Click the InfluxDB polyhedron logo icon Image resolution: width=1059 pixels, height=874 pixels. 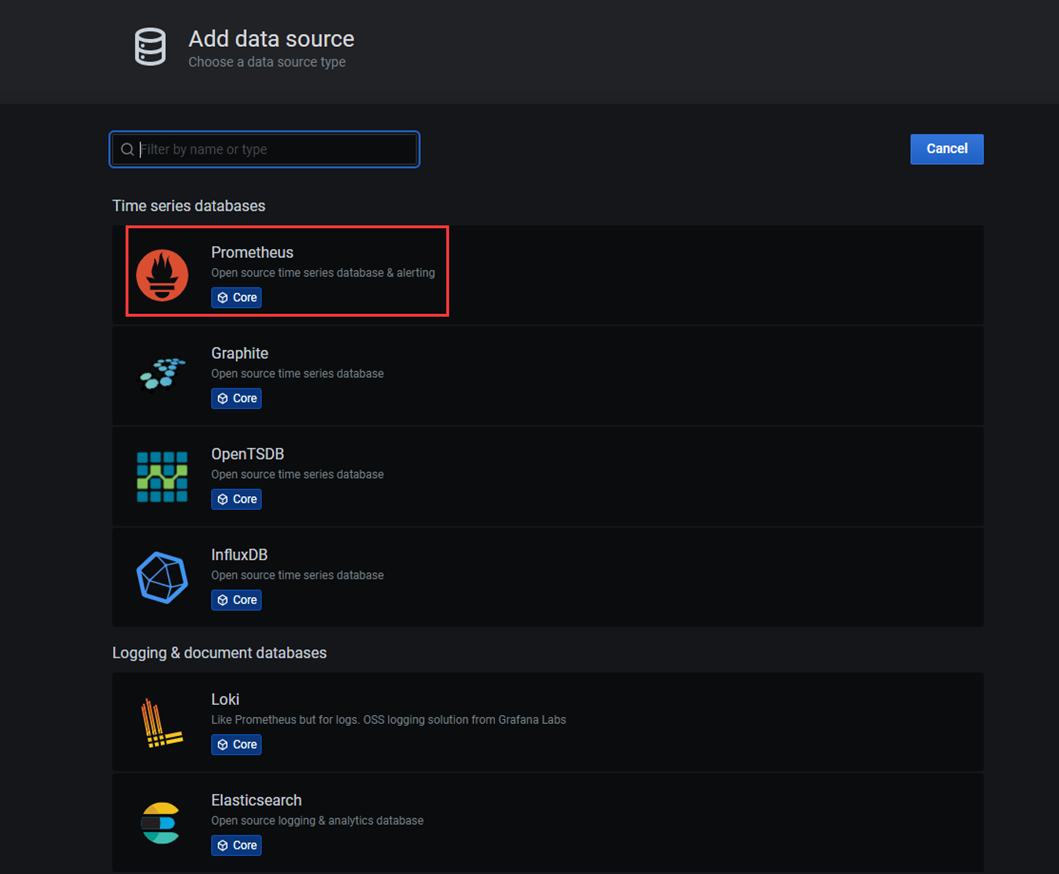click(162, 577)
